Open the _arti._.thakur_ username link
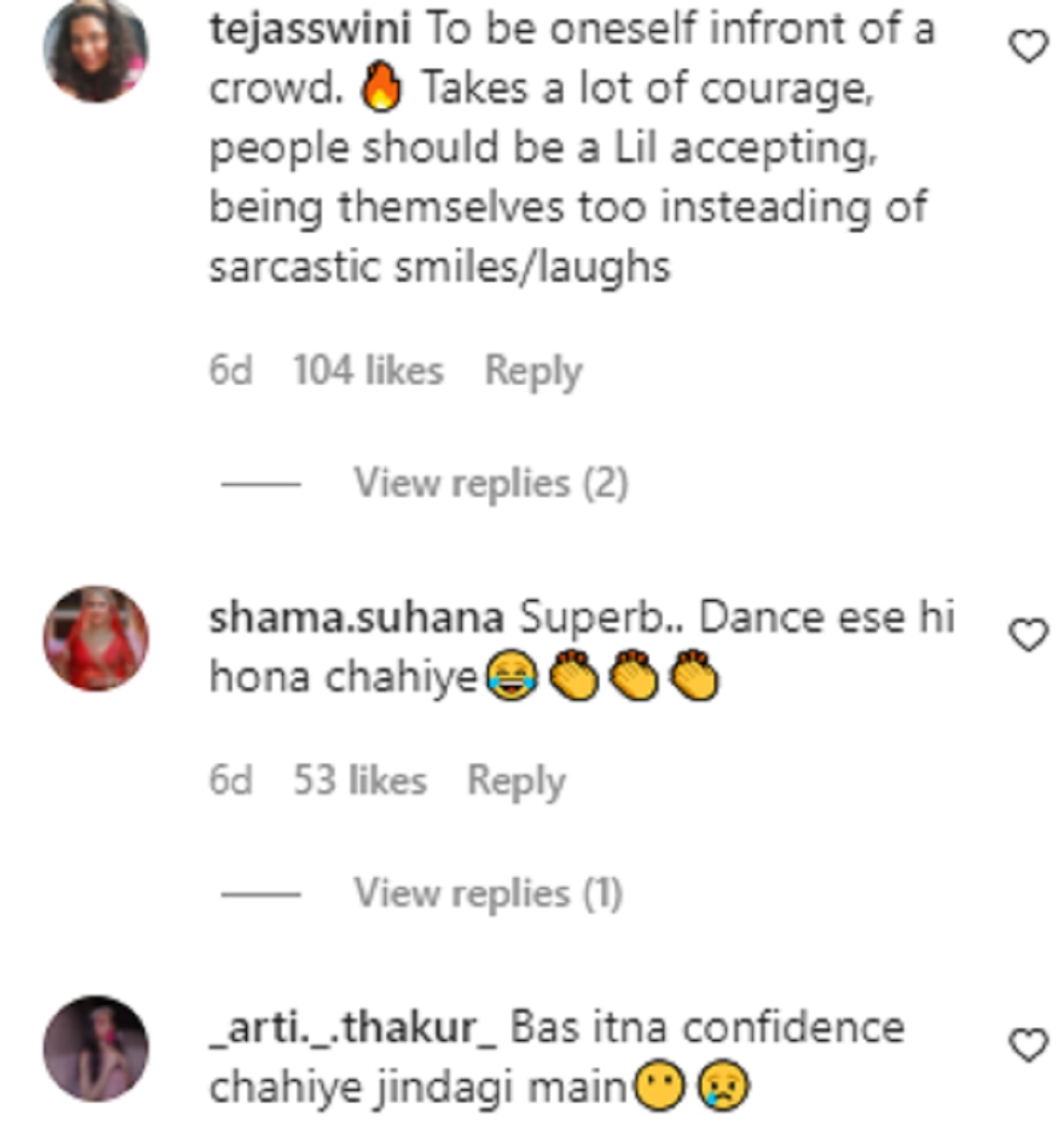 pos(353,1029)
